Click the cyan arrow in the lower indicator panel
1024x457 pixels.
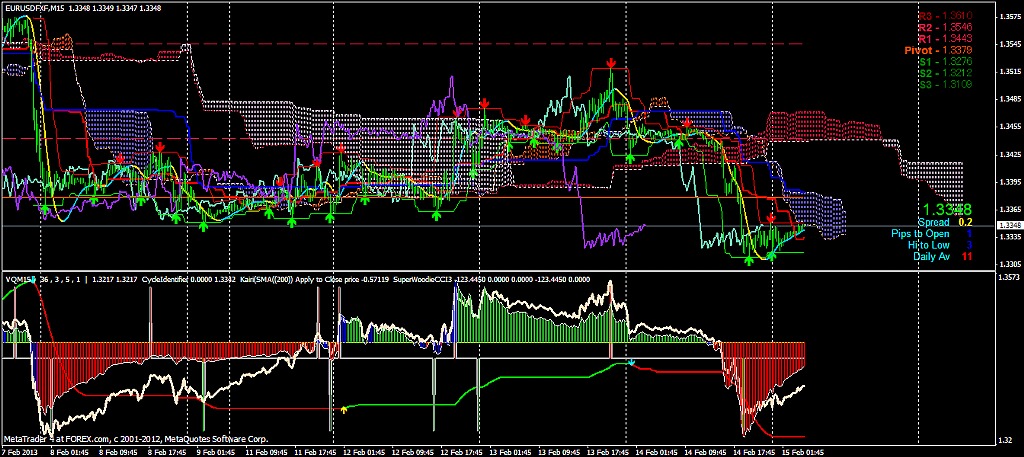(x=631, y=362)
